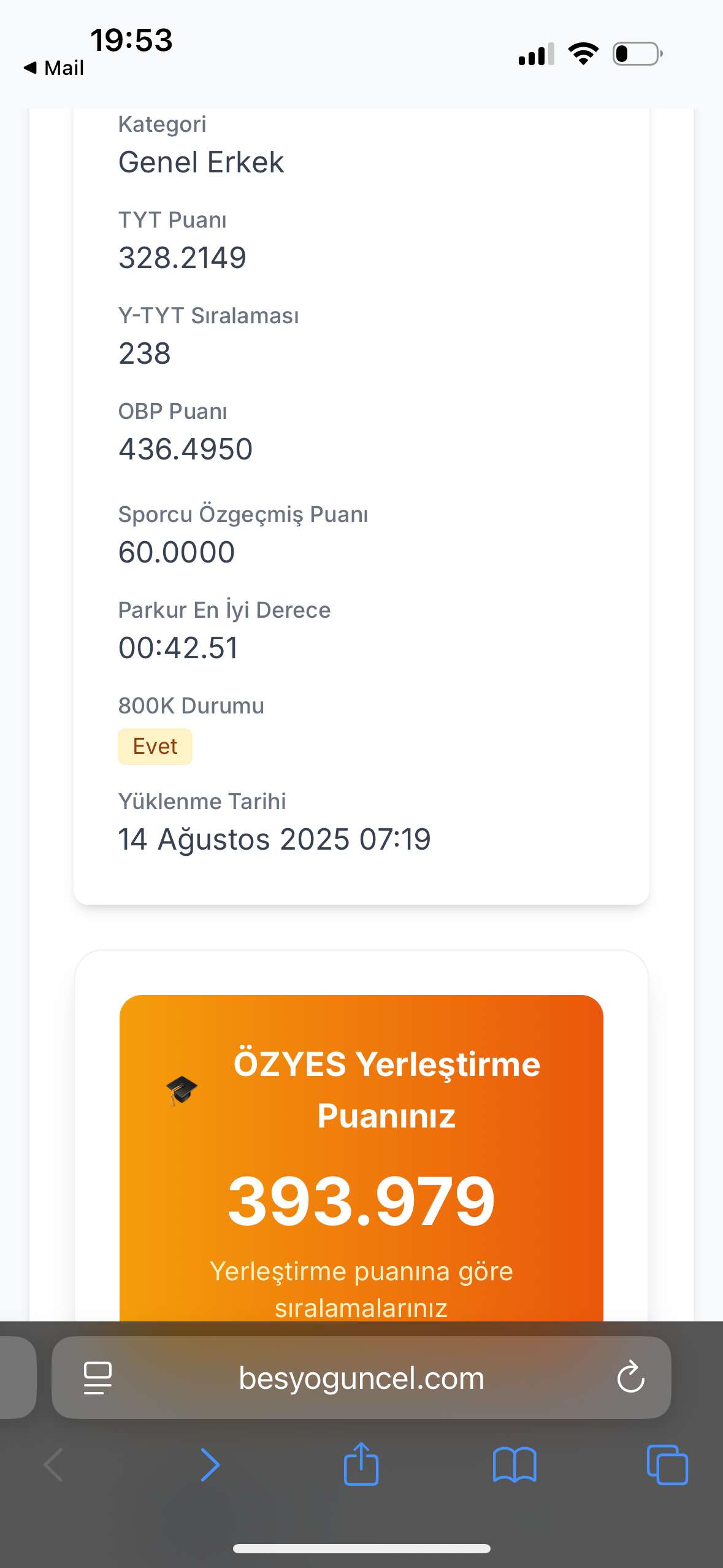Tap the Share icon in Safari toolbar

361,1464
